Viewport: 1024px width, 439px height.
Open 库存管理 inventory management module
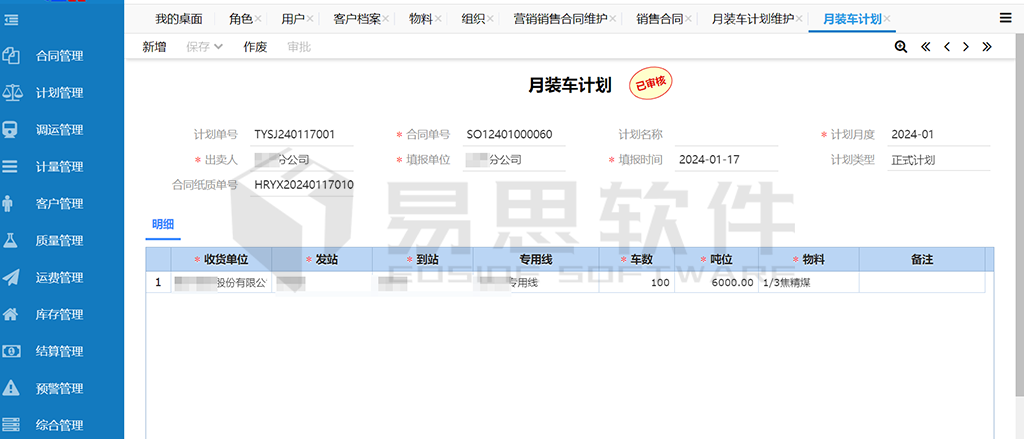58,315
